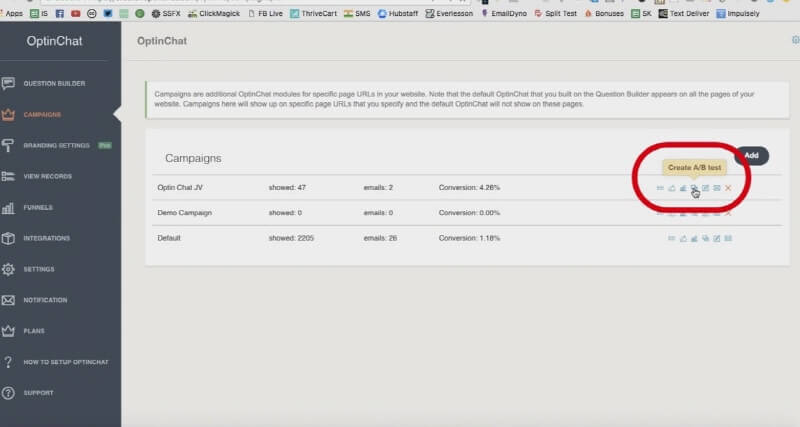Screen dimensions: 800x427
Task: Click the envelope icon in Optin Chat JV row
Action: tap(717, 188)
